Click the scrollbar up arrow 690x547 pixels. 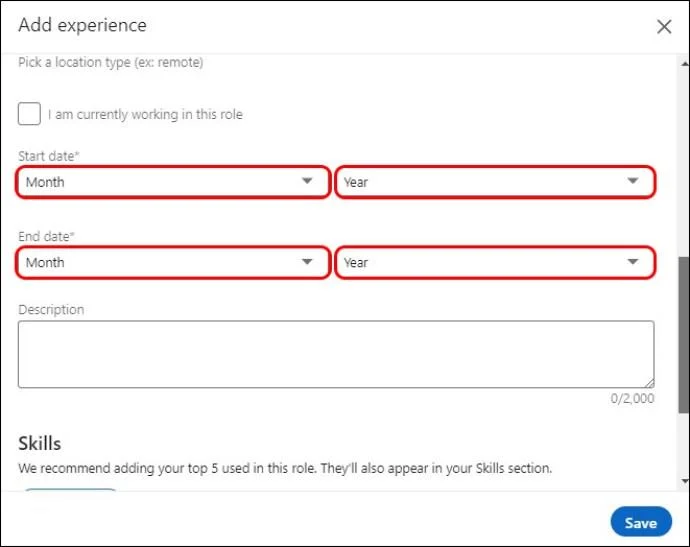(x=685, y=64)
